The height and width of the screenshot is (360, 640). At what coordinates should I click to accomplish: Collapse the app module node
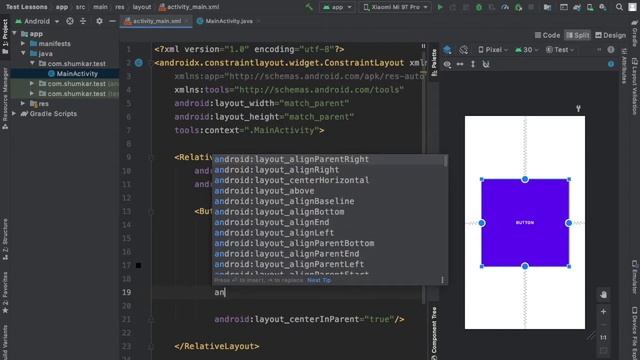click(x=14, y=33)
